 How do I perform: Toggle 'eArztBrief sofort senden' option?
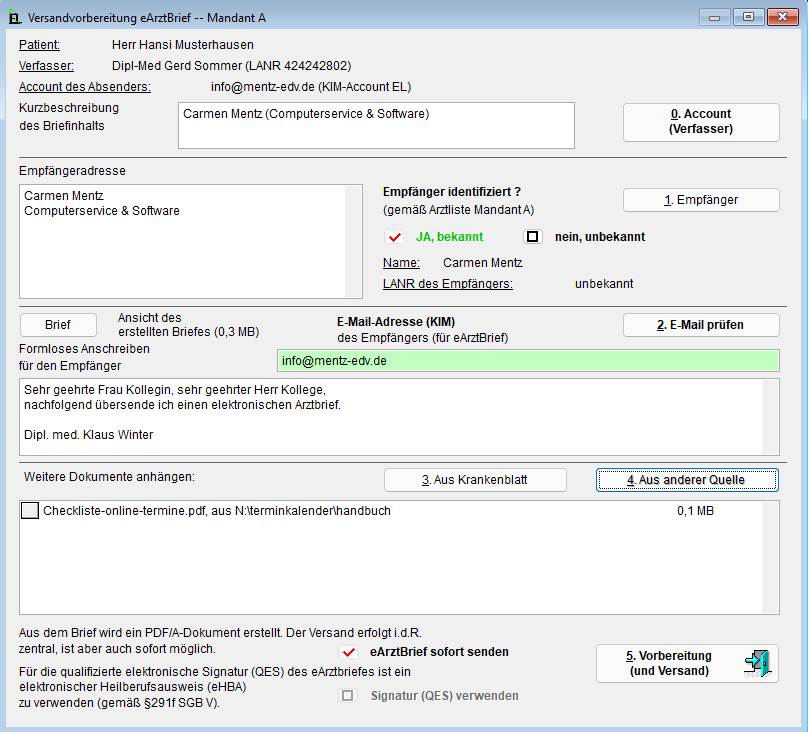coord(349,652)
